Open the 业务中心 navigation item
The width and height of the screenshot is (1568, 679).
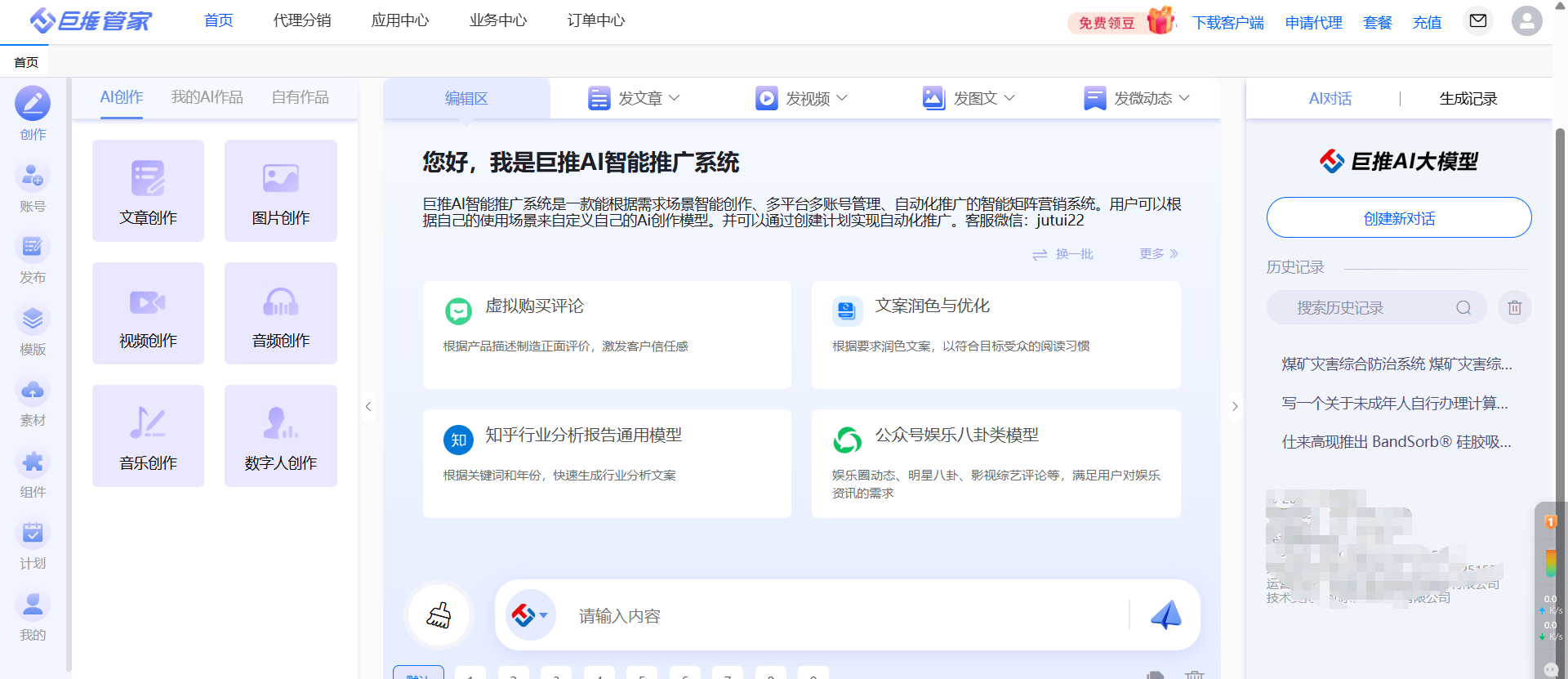tap(498, 20)
